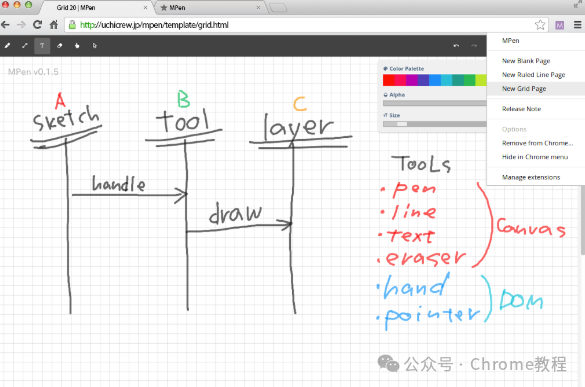Bookmark the page with the star icon
Viewport: 585px width, 387px height.
[540, 25]
